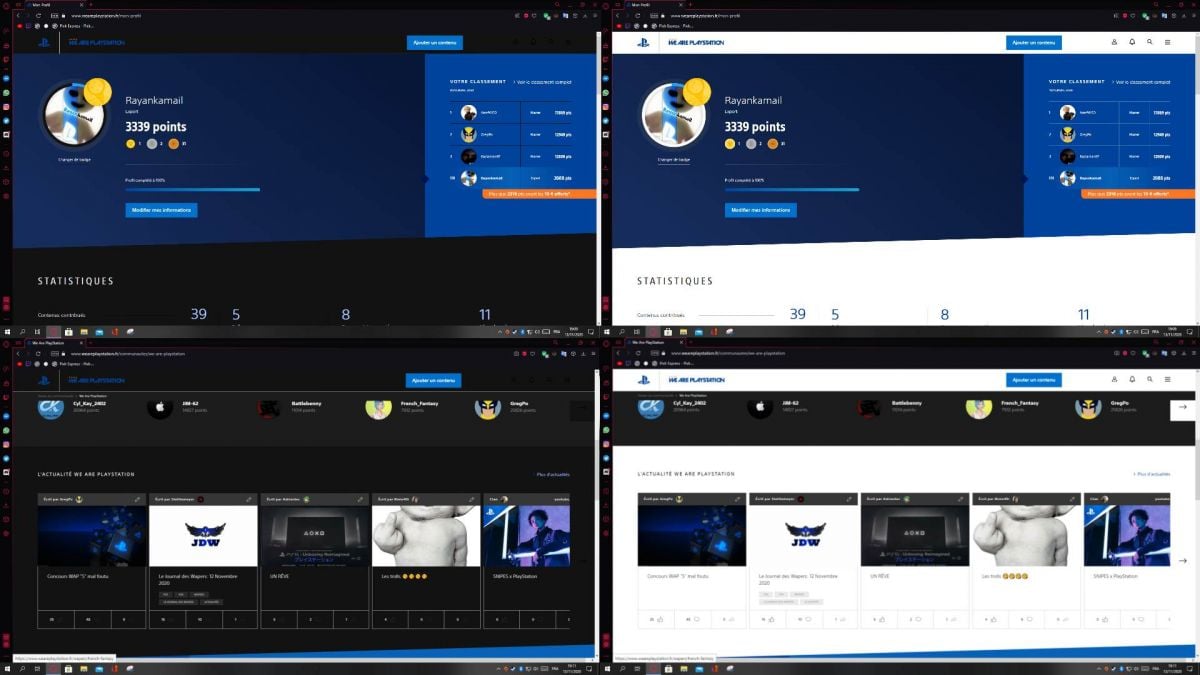Click 'Ajouter un contenu' on dark-mode profile page
The width and height of the screenshot is (1200, 675).
pos(435,42)
